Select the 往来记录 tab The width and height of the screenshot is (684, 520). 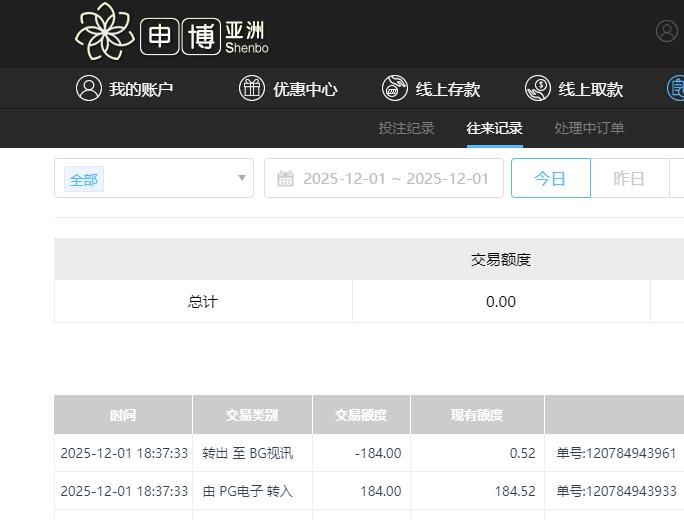click(494, 128)
